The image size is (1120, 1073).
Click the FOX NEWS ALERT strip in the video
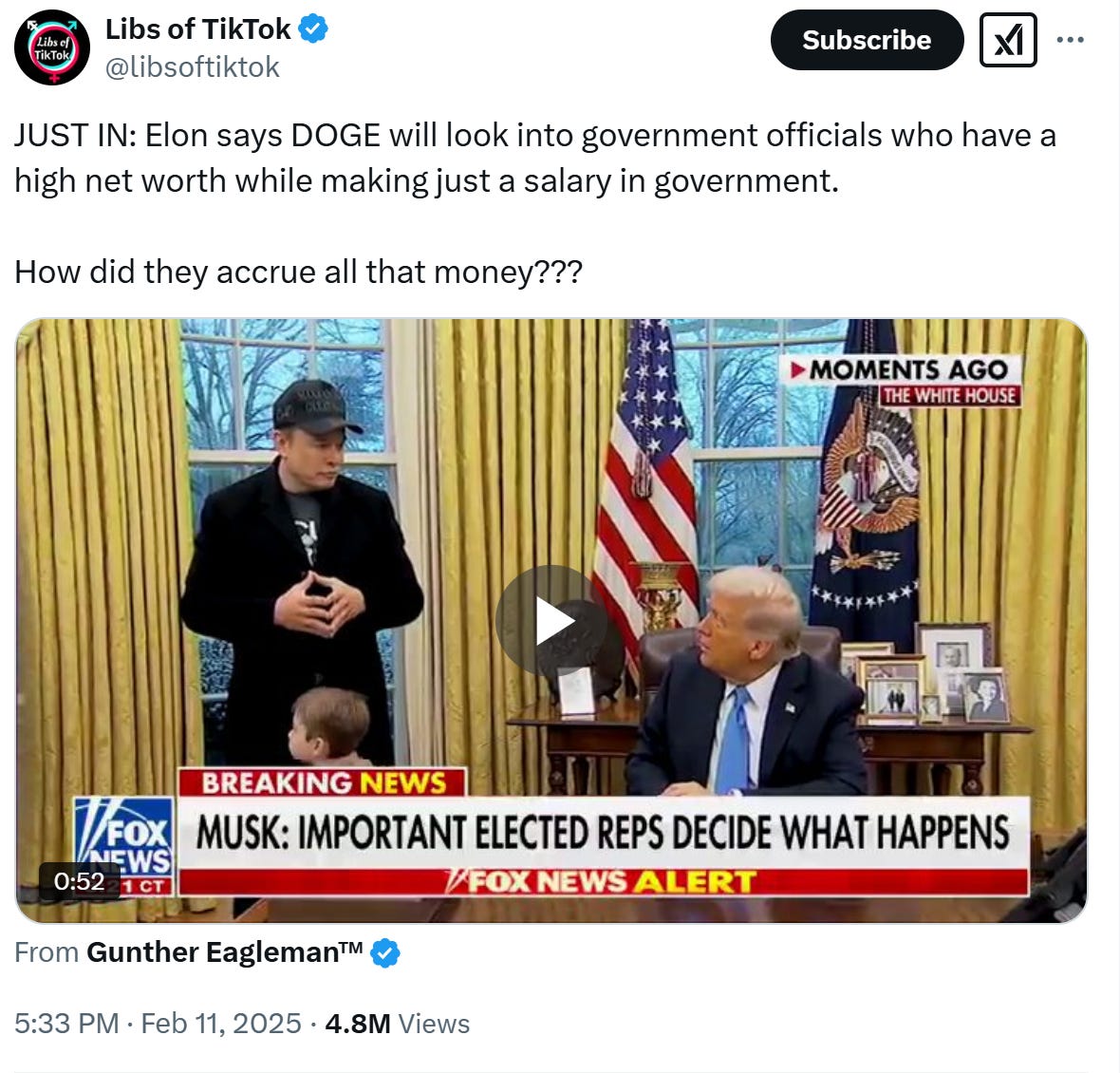603,882
